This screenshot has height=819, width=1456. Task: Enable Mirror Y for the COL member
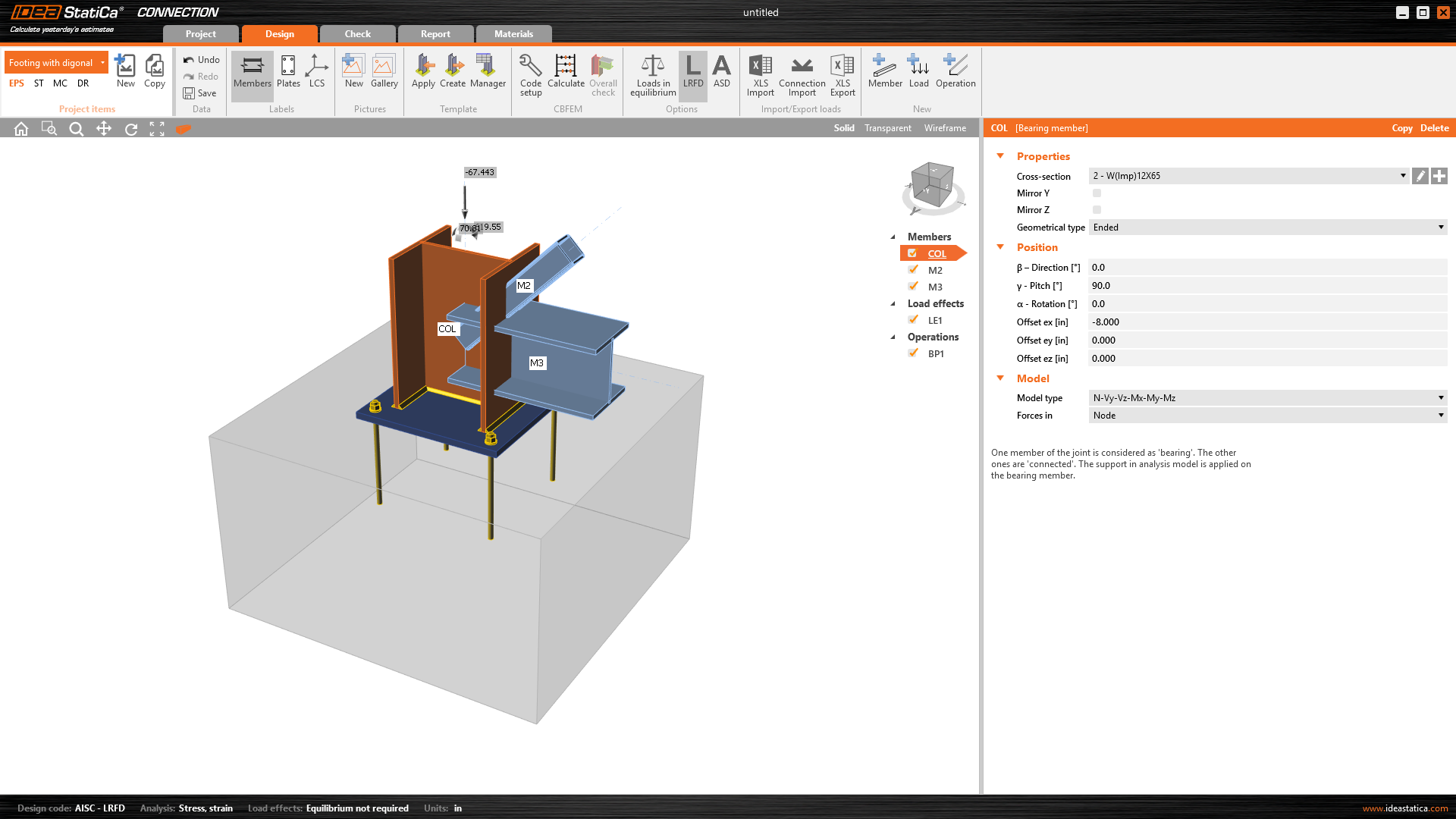[x=1097, y=193]
